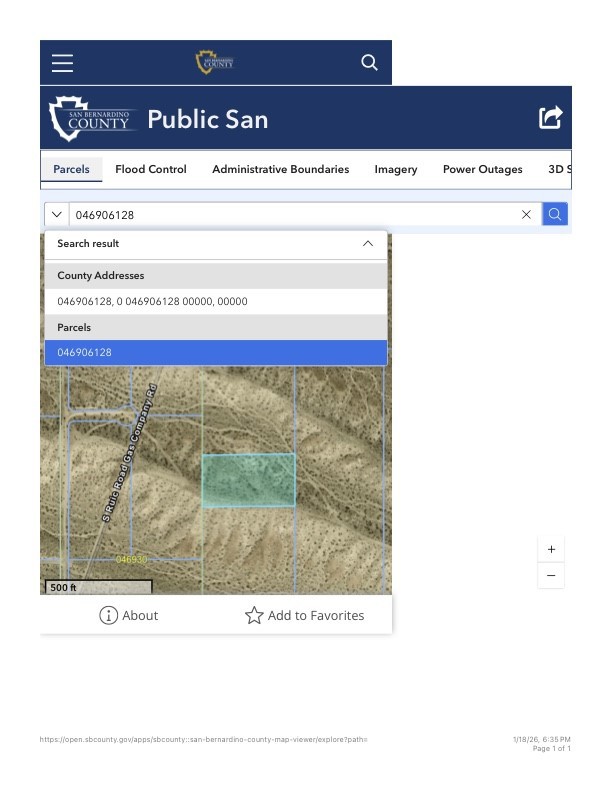Image resolution: width=612 pixels, height=792 pixels.
Task: Click the About info icon
Action: pyautogui.click(x=108, y=615)
